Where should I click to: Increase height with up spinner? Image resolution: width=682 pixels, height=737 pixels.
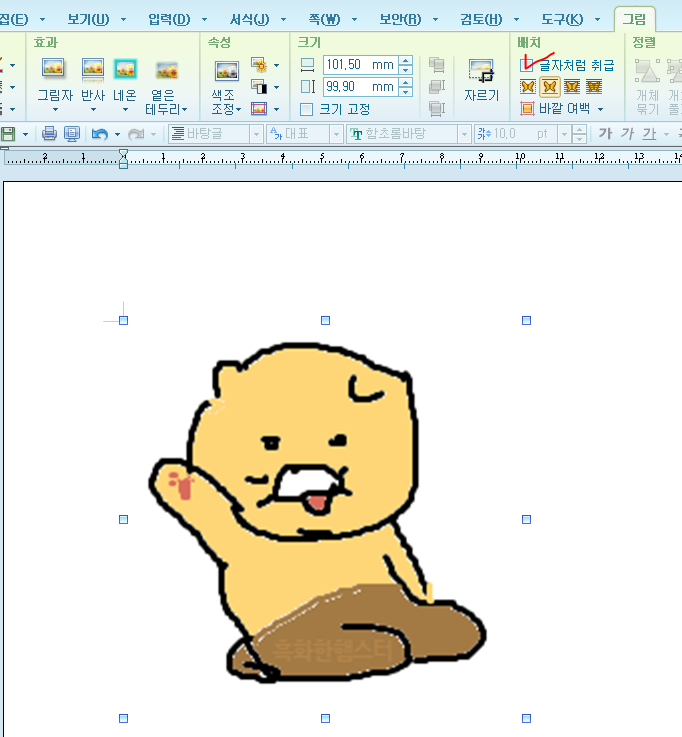(x=405, y=82)
